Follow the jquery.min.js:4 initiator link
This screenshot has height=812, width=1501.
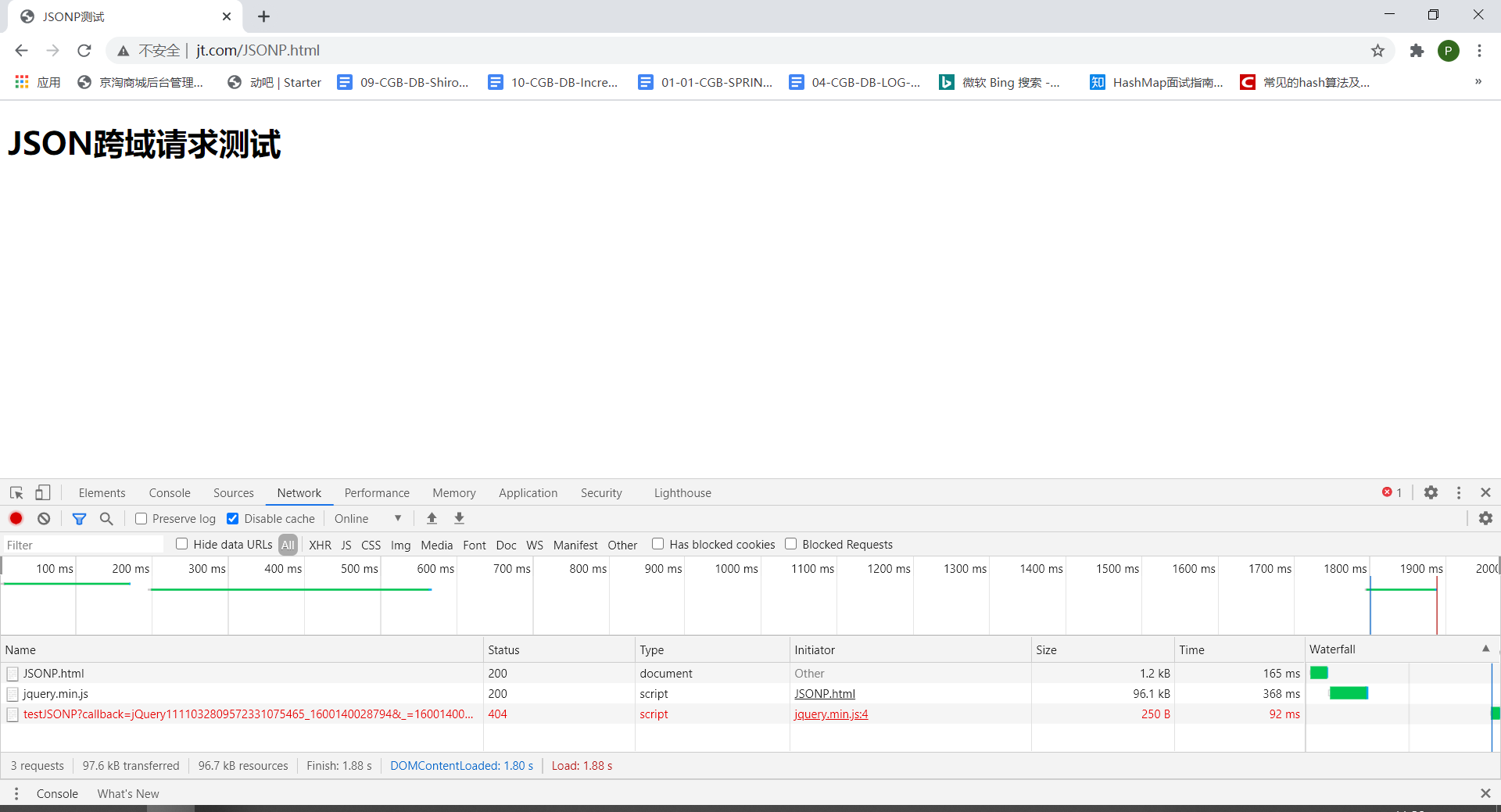(831, 714)
